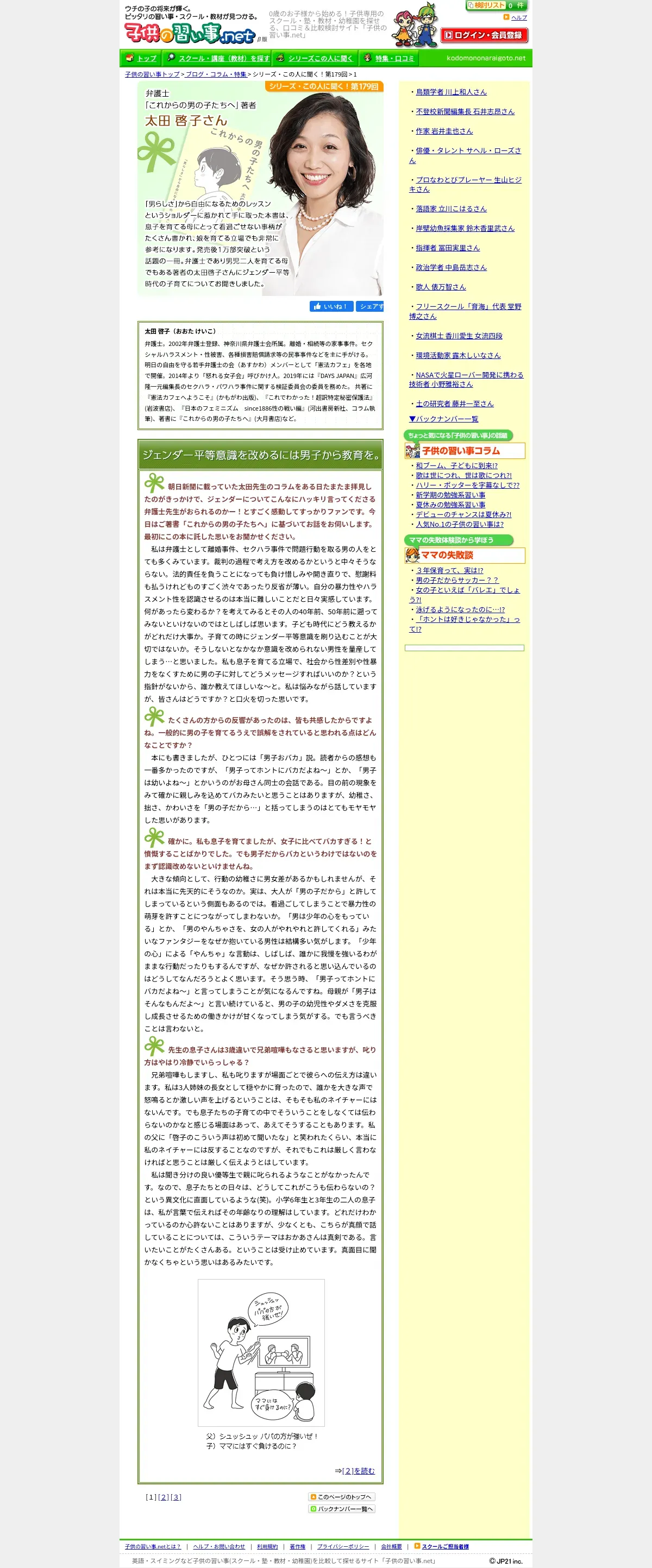Open the 検討リスト button
Screen dimensions: 652x1568
(x=486, y=5)
